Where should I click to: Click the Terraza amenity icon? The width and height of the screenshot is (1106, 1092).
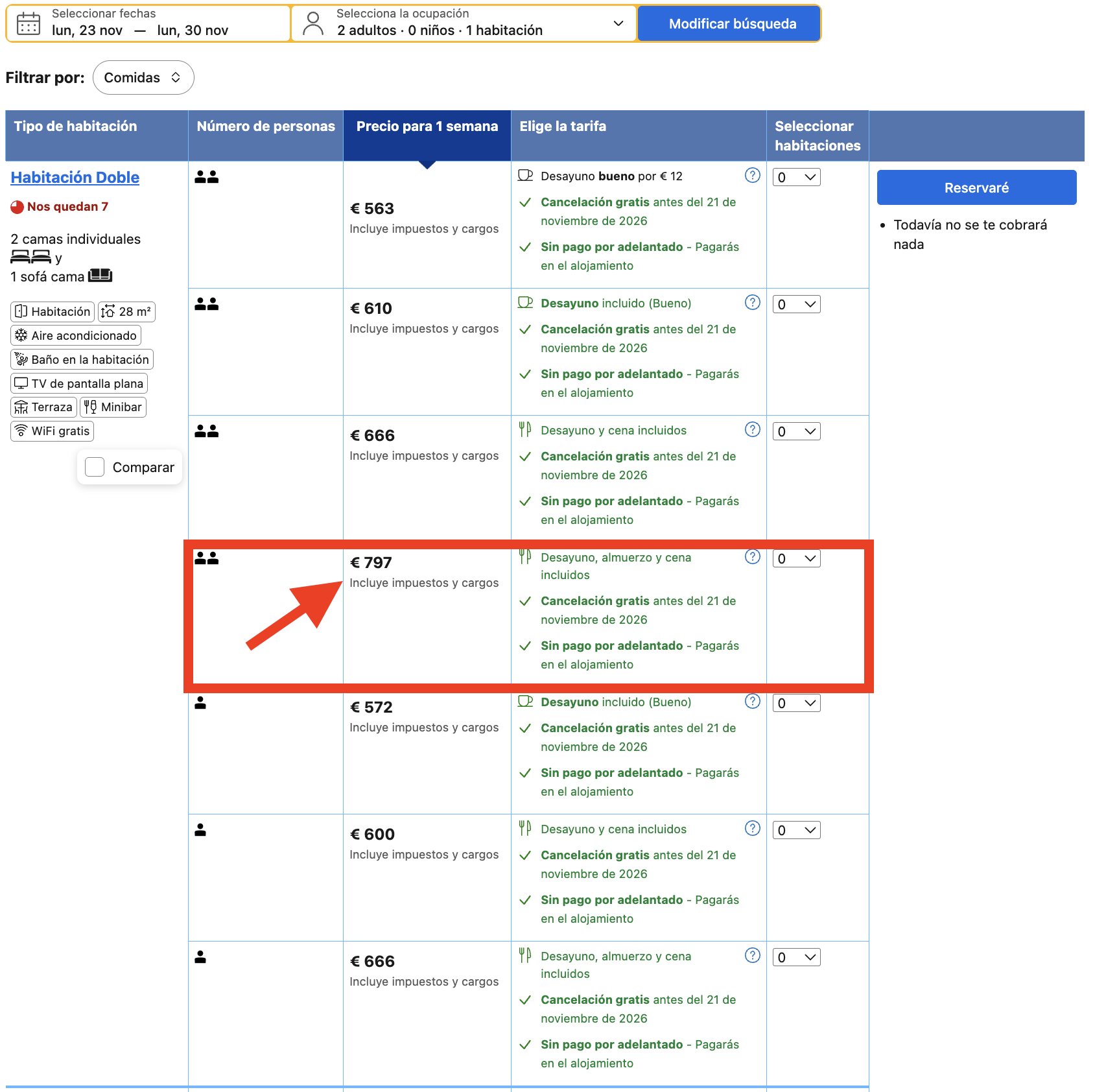point(21,407)
